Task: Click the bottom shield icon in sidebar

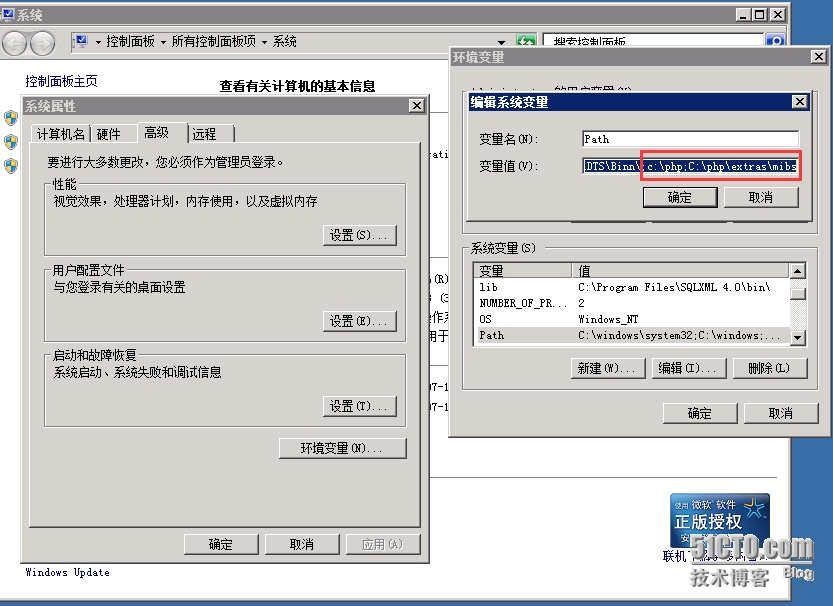Action: pos(11,166)
